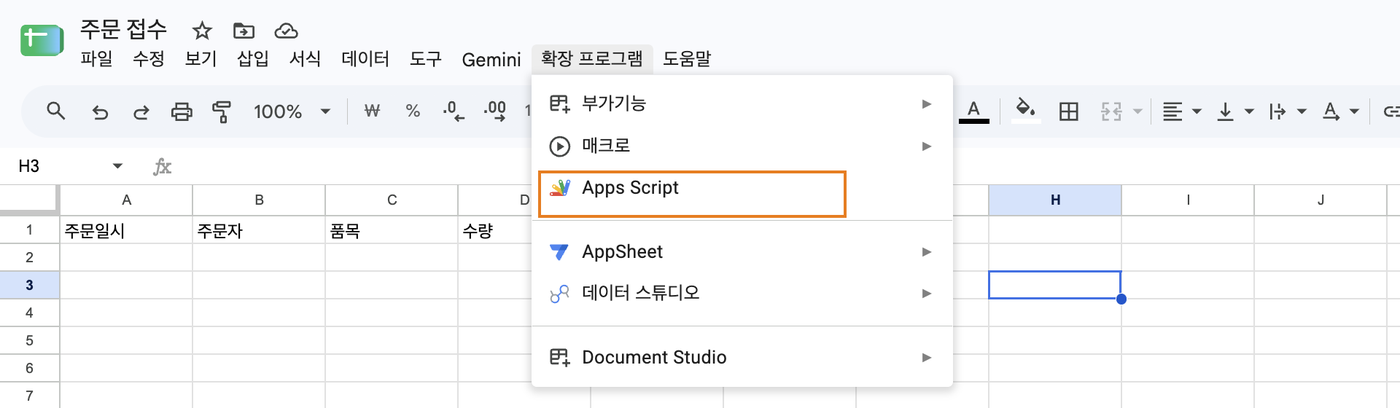Open the 도움말 menu
The height and width of the screenshot is (408, 1400).
pyautogui.click(x=688, y=59)
